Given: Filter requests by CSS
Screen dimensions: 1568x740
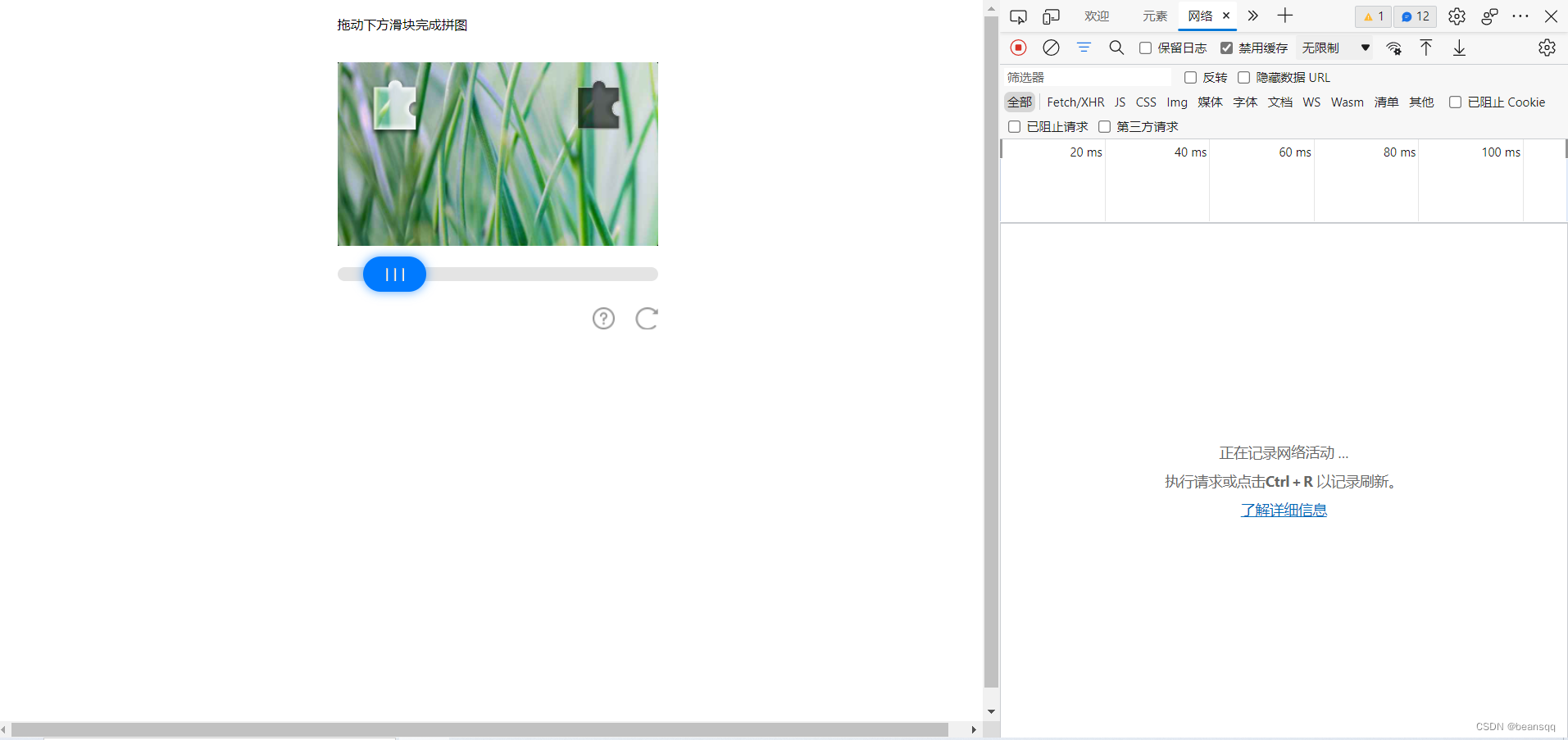Looking at the screenshot, I should coord(1146,102).
